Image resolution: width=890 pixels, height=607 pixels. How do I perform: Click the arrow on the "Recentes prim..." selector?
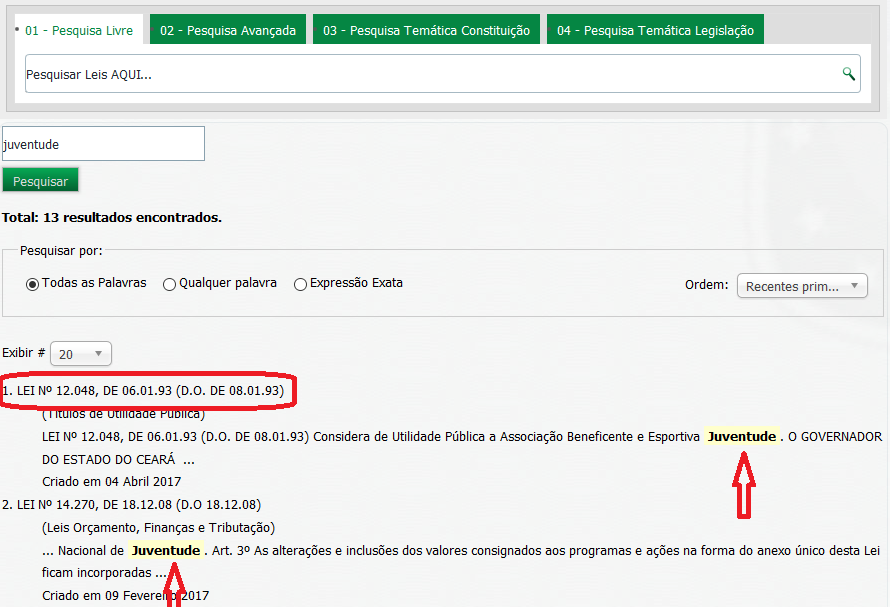click(852, 285)
